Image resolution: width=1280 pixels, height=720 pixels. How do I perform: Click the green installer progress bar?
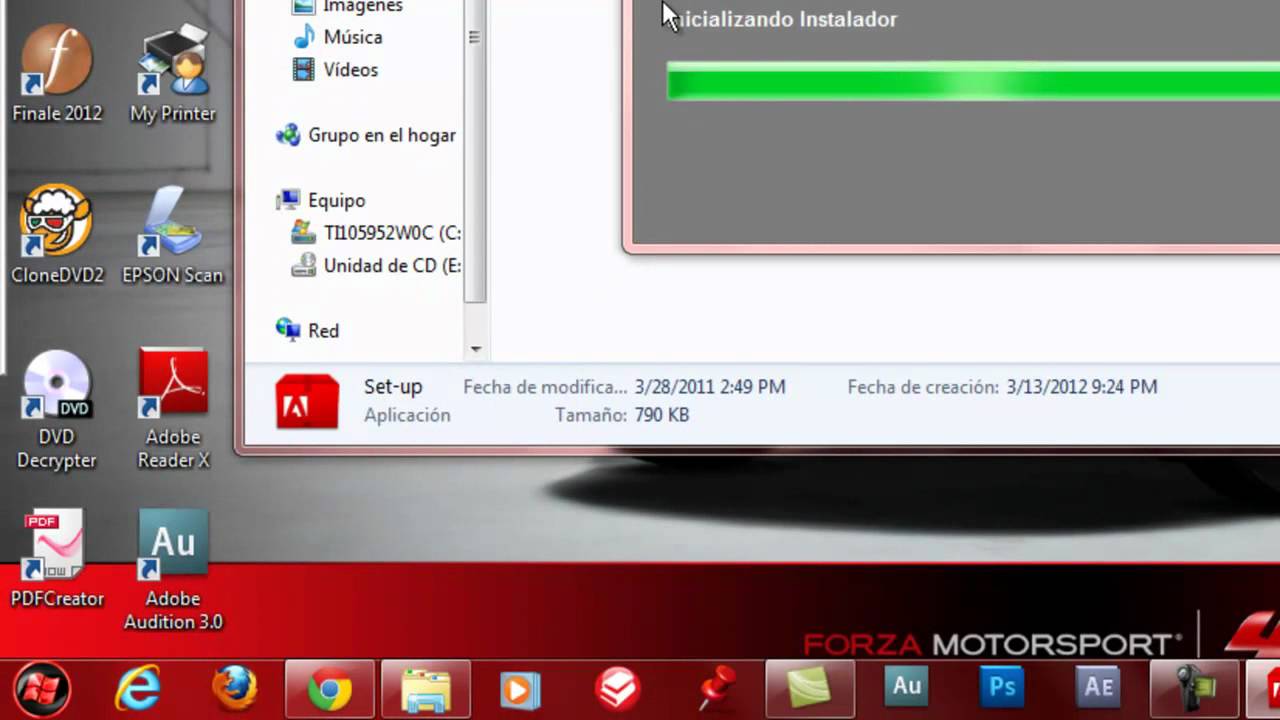click(973, 81)
